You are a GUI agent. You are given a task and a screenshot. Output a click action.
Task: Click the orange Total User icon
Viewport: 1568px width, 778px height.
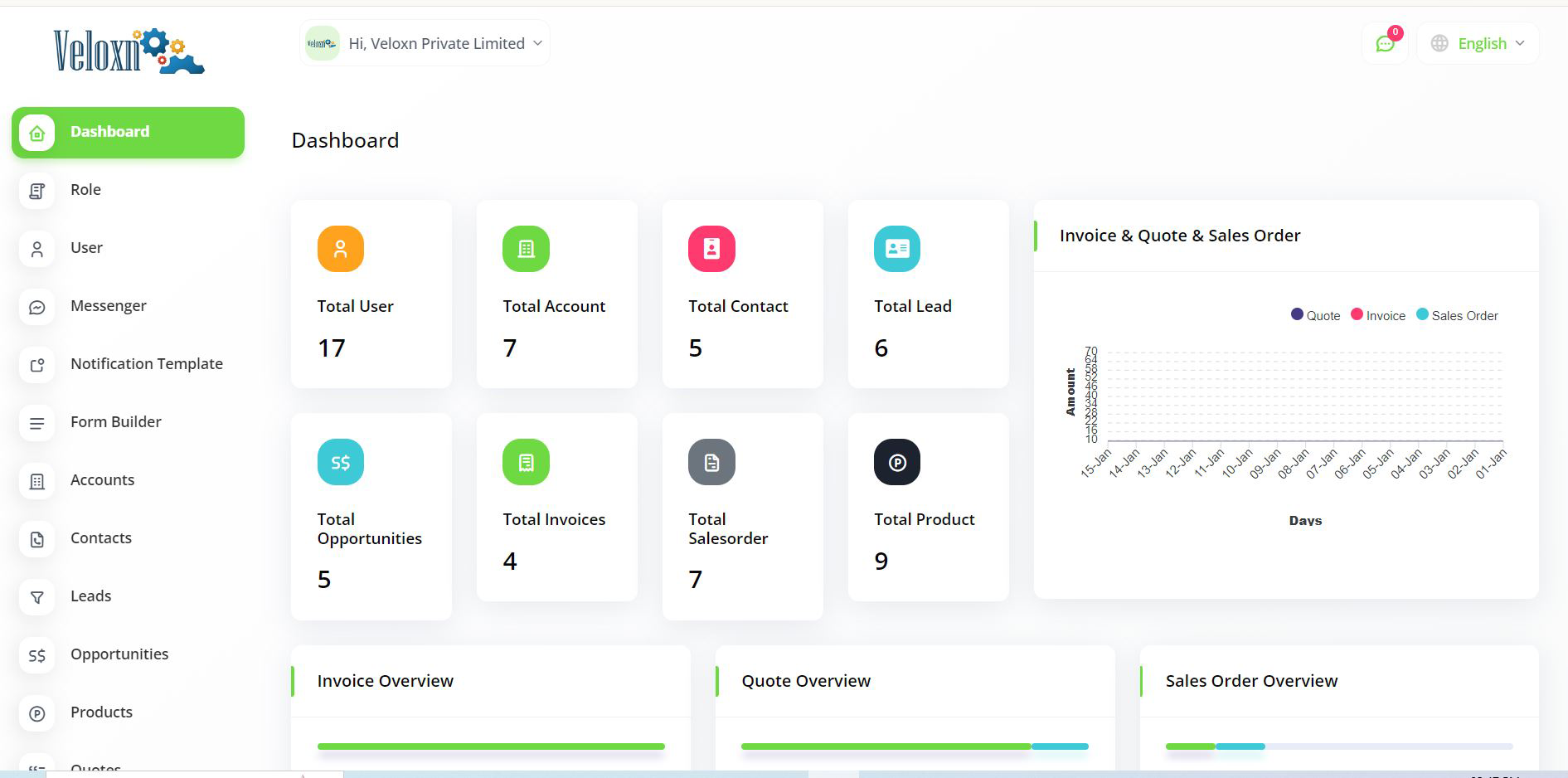(x=340, y=249)
